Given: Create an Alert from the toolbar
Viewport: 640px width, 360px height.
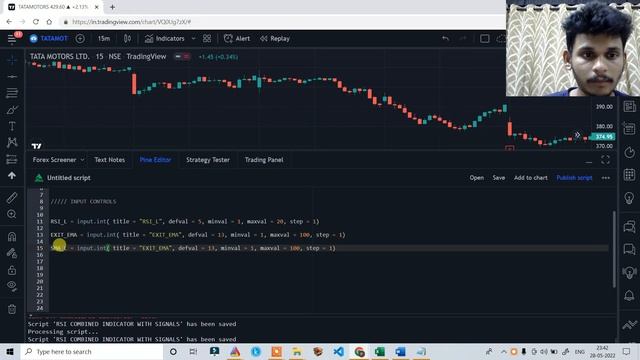Looking at the screenshot, I should tap(237, 38).
